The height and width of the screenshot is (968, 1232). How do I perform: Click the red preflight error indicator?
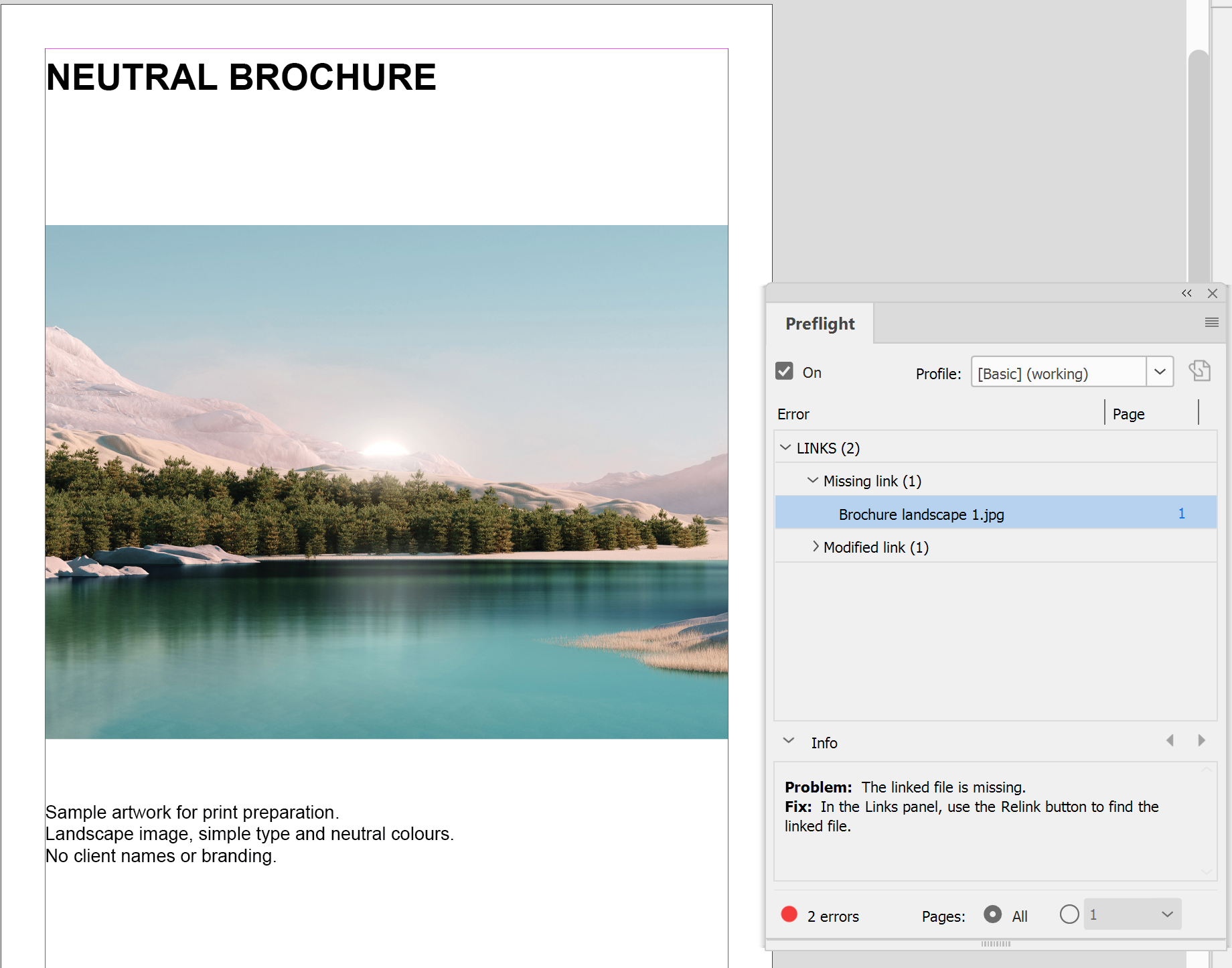point(789,914)
